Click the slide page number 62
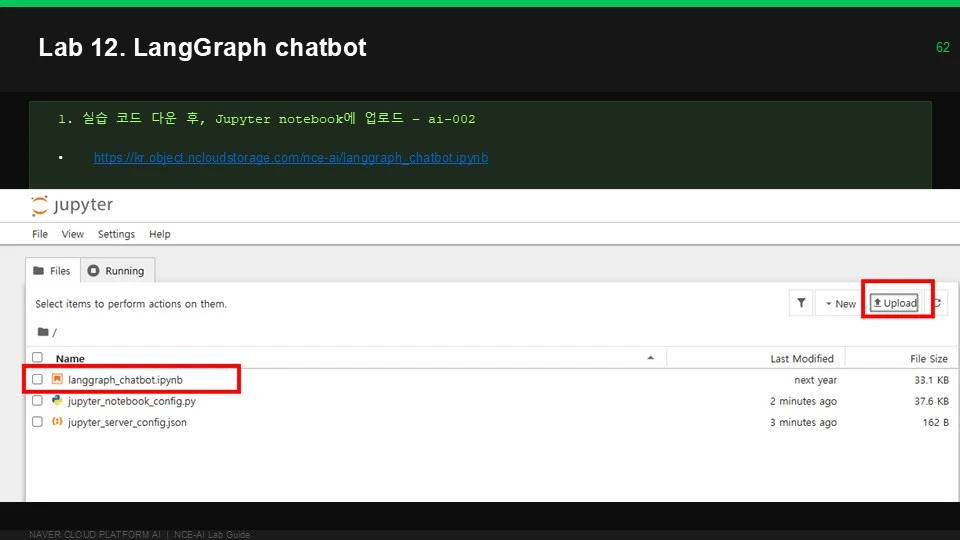Screen dimensions: 960x540 [x=943, y=47]
